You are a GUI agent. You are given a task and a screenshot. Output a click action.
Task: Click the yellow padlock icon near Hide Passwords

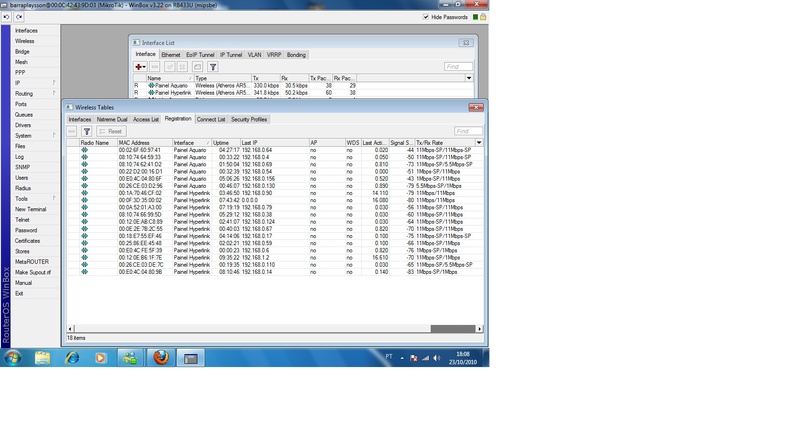pyautogui.click(x=483, y=17)
